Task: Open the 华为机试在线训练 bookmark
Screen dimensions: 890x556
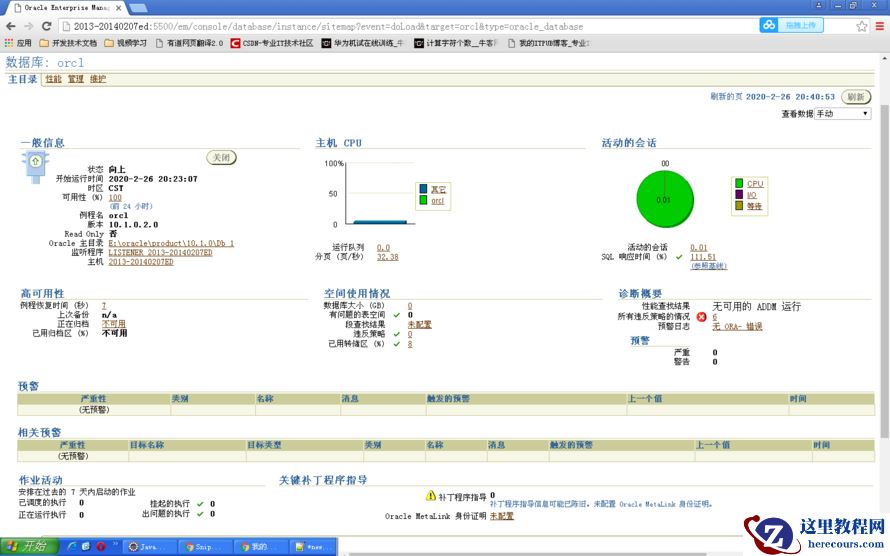Action: tap(363, 43)
